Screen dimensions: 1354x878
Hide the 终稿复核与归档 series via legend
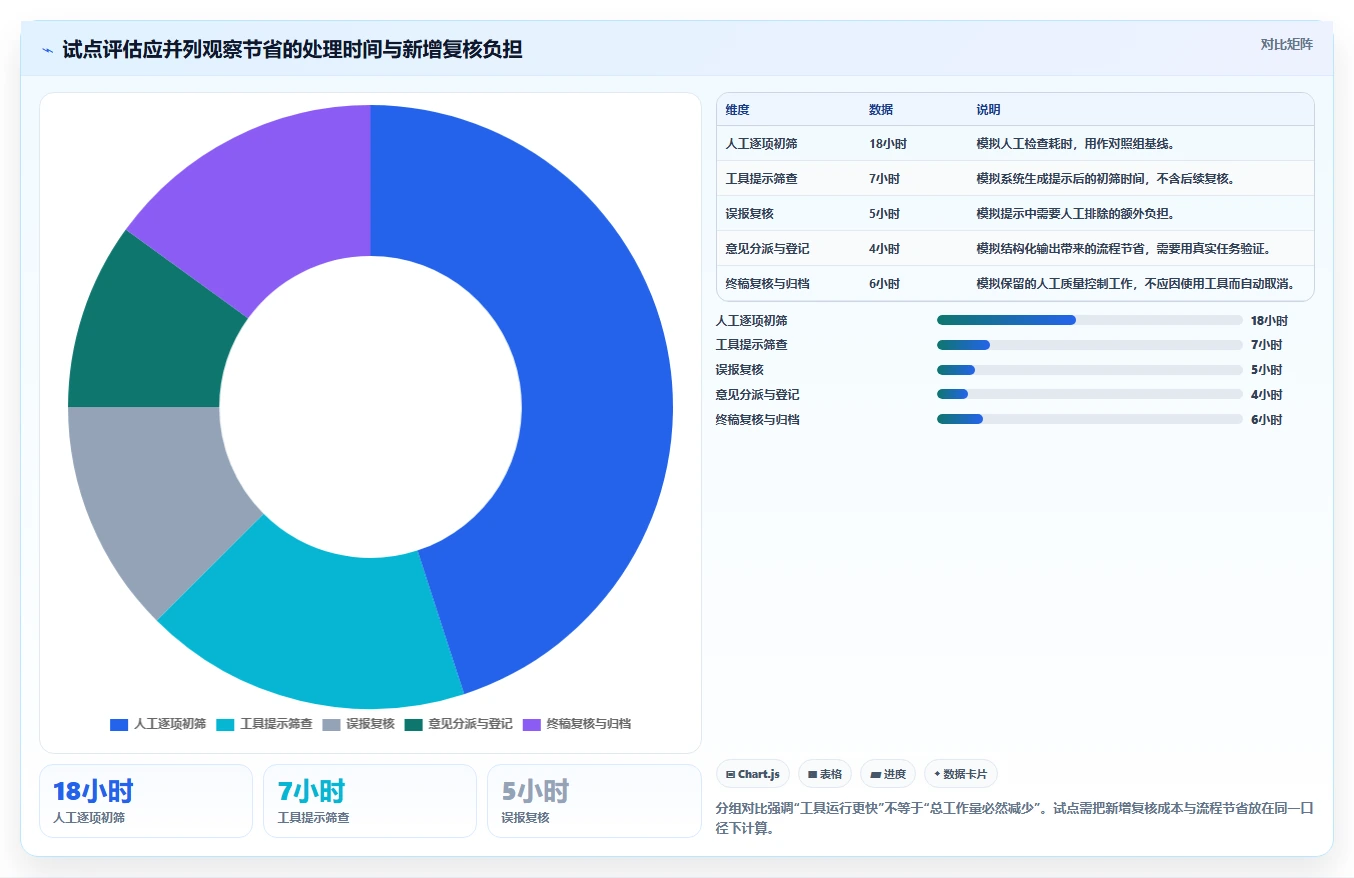point(576,724)
